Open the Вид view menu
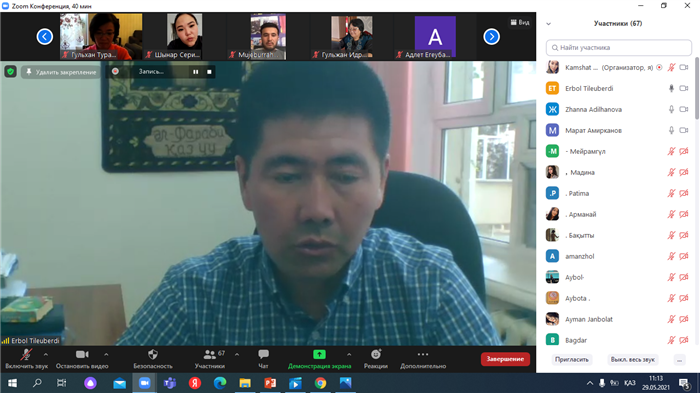The image size is (700, 393). click(520, 22)
